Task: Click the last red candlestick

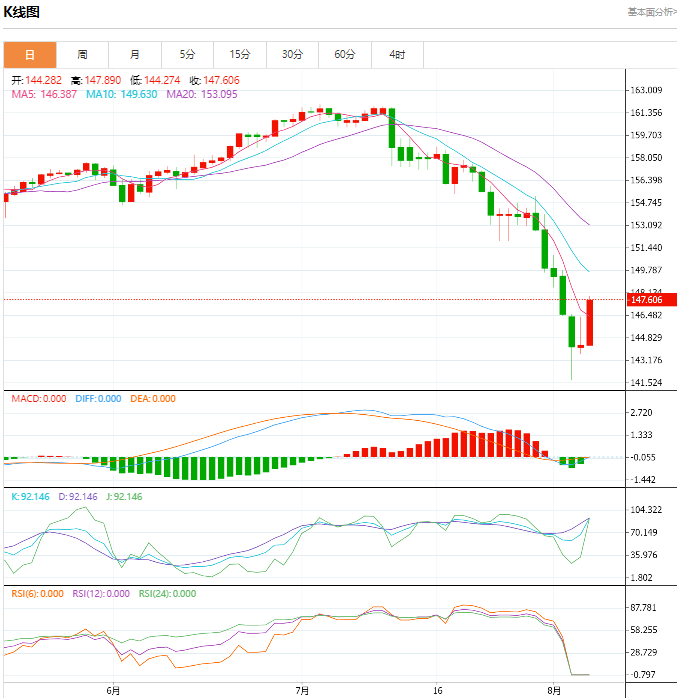Action: click(590, 322)
